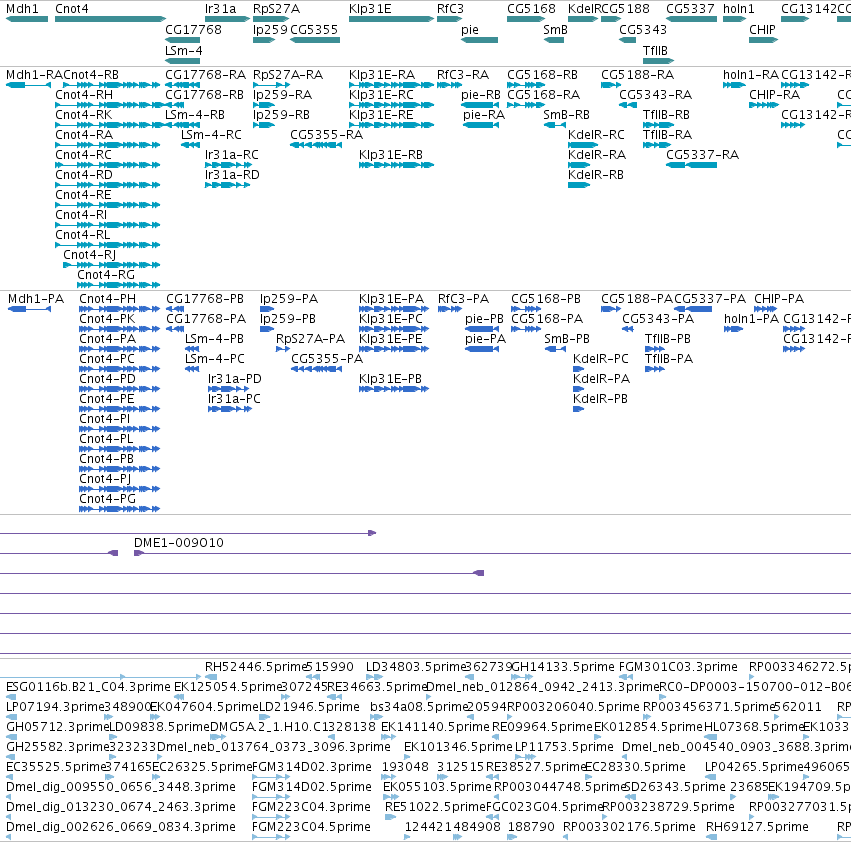Open protein Cnot4-PG
Image resolution: width=851 pixels, height=842 pixels.
(107, 498)
